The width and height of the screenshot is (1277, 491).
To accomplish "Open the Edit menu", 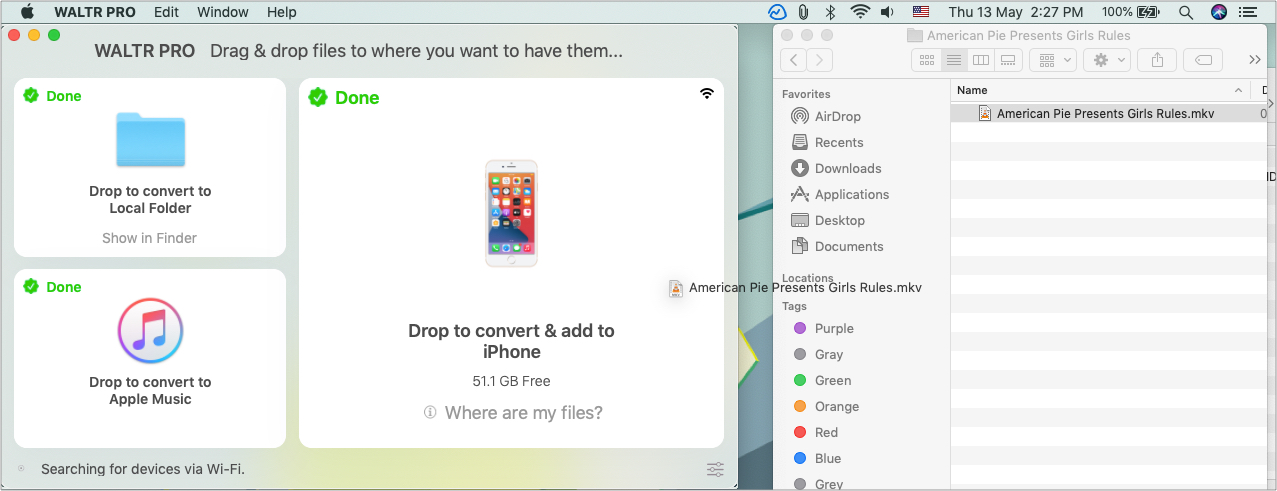I will (x=167, y=12).
